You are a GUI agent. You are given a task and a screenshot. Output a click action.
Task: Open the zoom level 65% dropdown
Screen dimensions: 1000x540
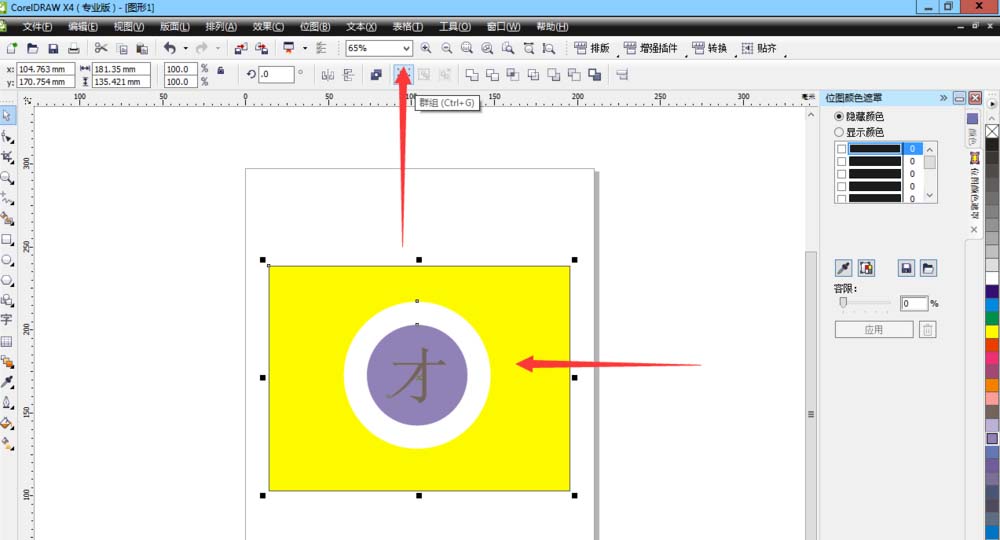tap(406, 48)
